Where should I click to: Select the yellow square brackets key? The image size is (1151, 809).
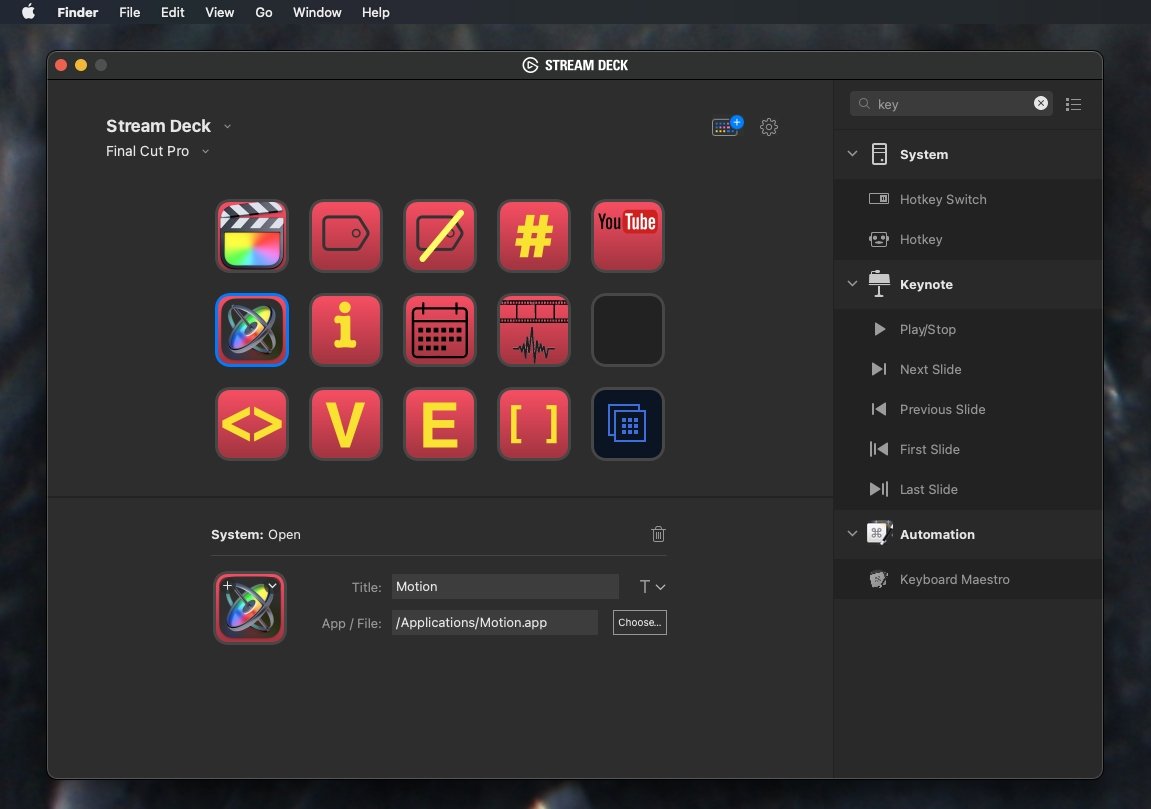coord(534,424)
